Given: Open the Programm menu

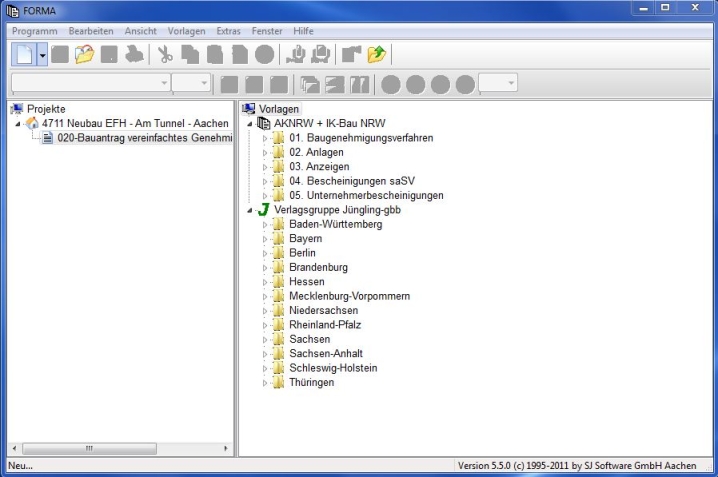Looking at the screenshot, I should point(35,31).
